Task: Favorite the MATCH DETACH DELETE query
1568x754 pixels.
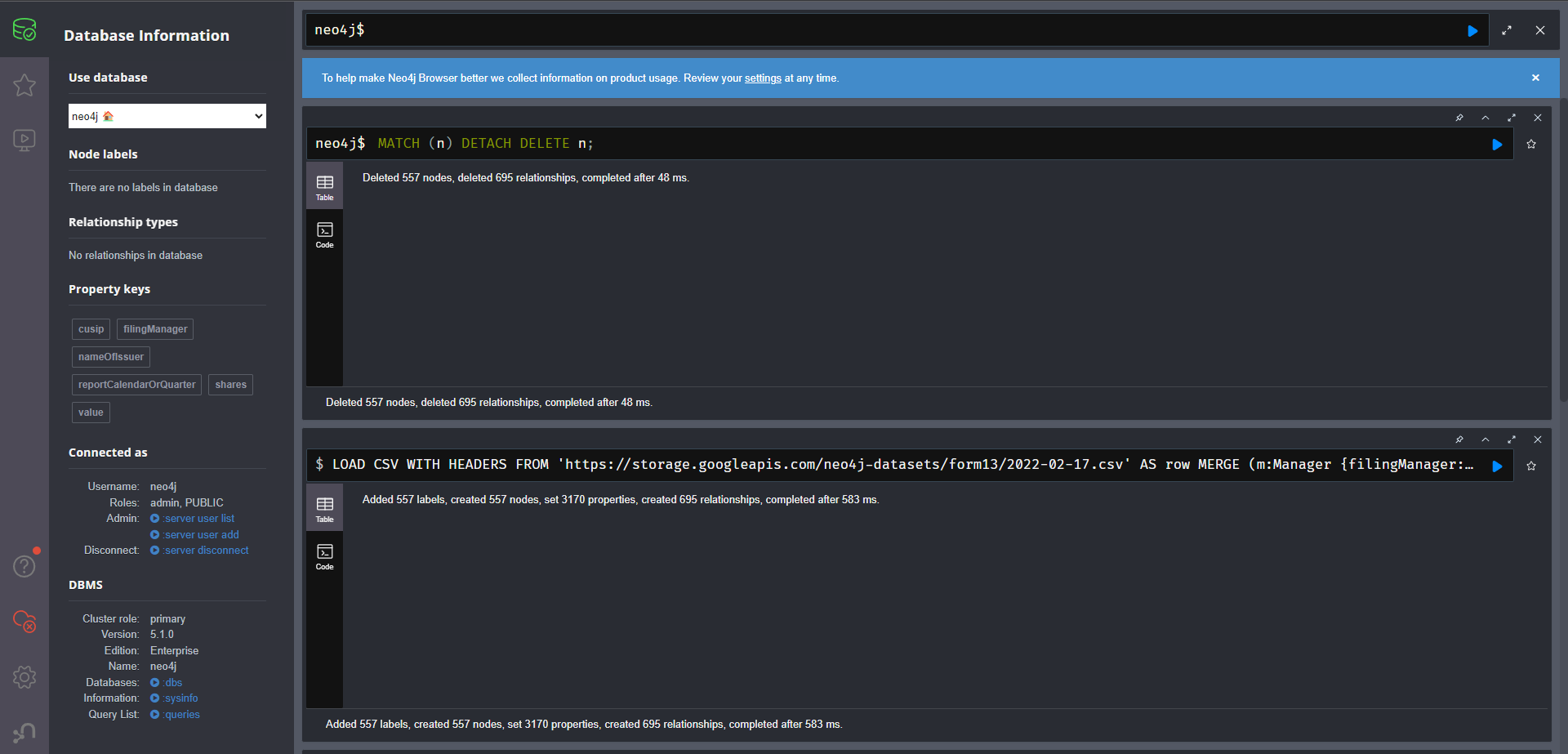Action: pos(1531,144)
